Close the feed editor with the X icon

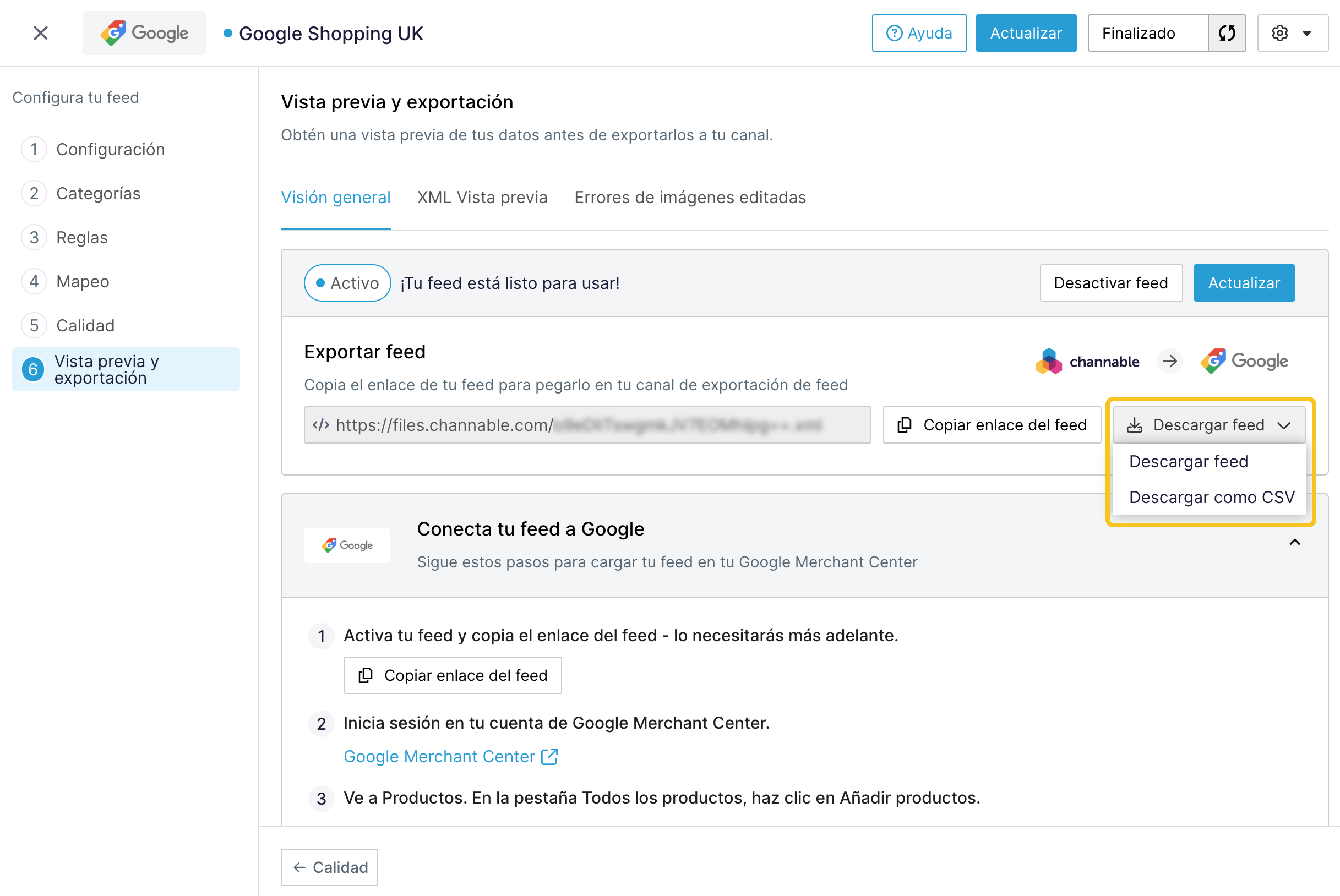click(x=41, y=33)
